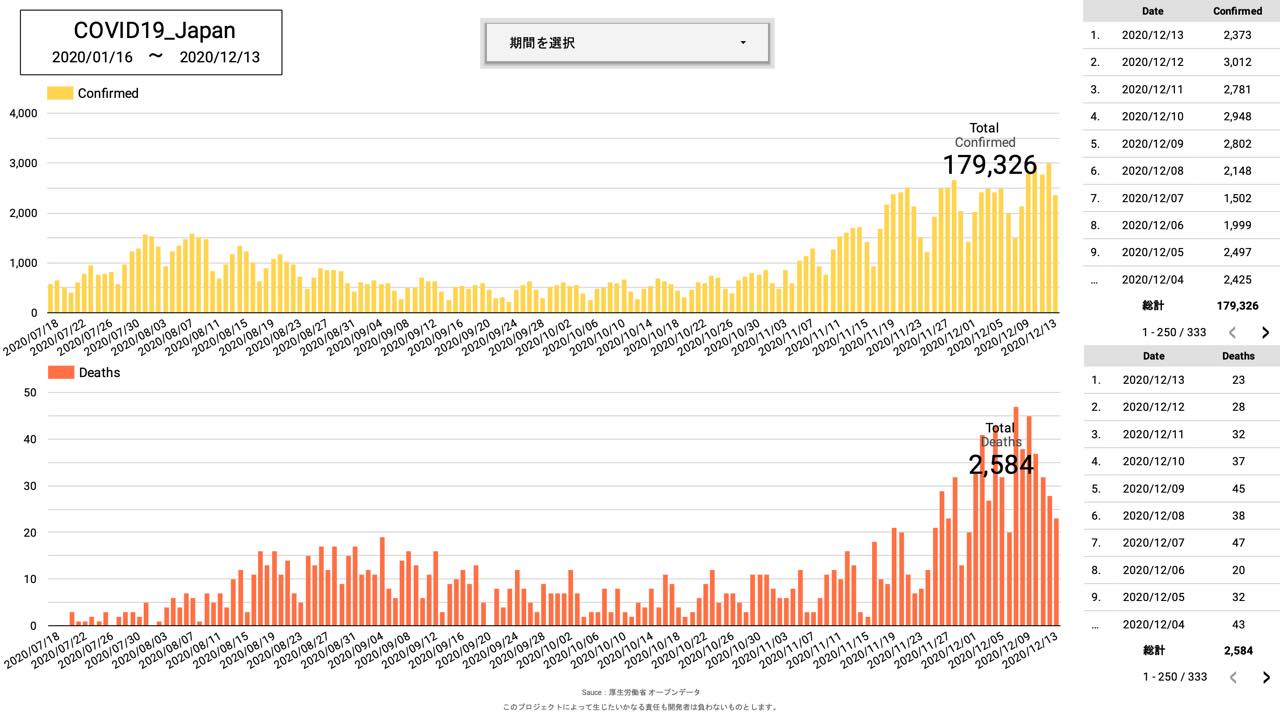Click the Confirmed legend label

click(x=108, y=93)
